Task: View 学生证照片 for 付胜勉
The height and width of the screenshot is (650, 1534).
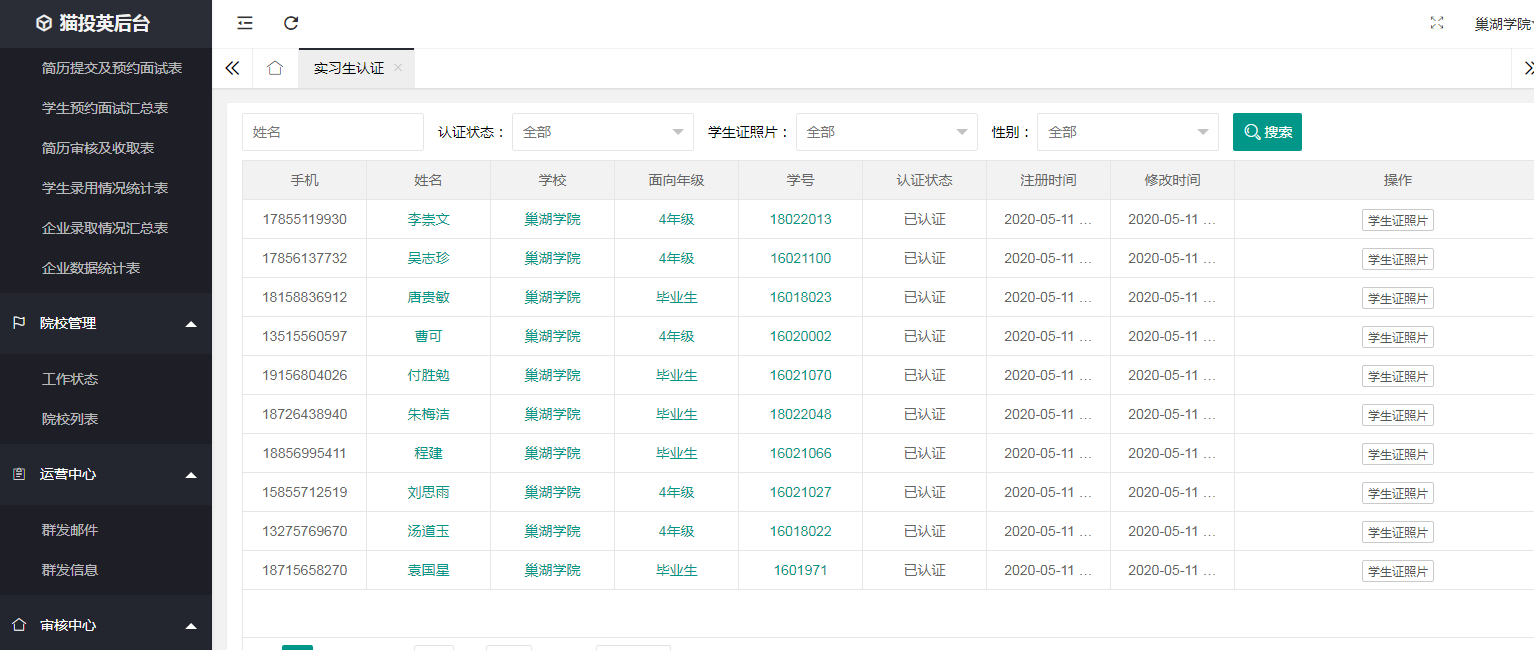Action: 1397,376
